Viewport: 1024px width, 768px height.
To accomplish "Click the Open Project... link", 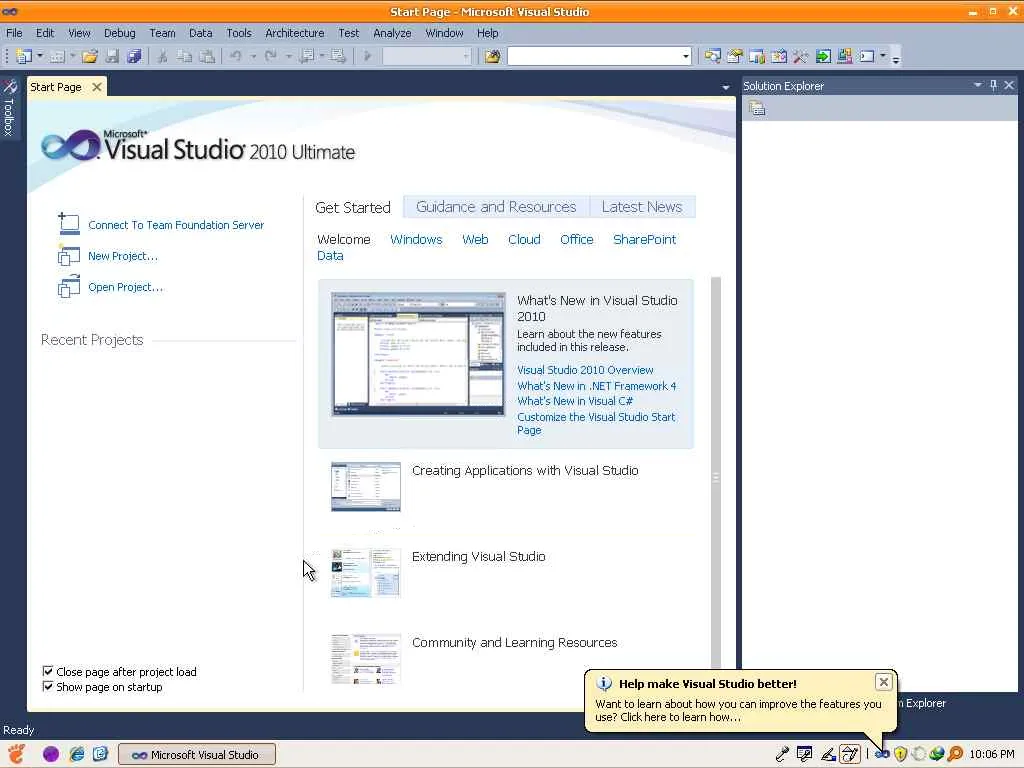I will [125, 287].
